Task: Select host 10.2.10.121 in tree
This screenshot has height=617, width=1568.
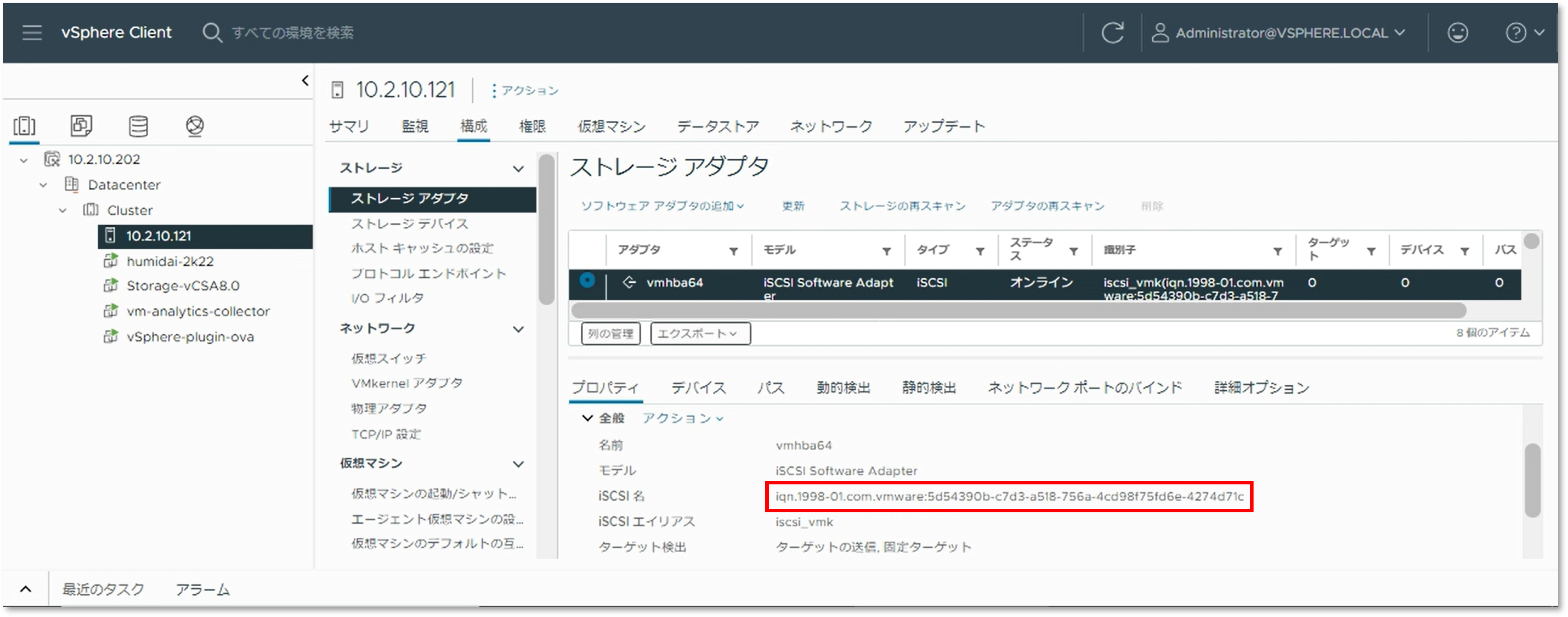Action: click(x=205, y=236)
